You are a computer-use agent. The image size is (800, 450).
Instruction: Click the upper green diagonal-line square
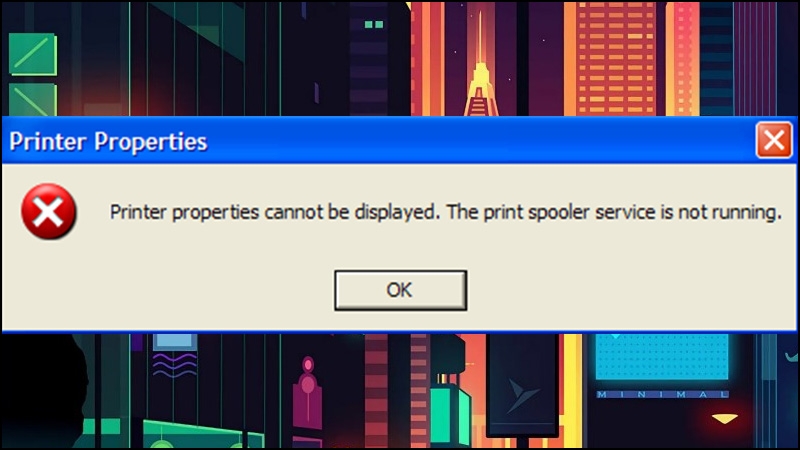(x=33, y=54)
